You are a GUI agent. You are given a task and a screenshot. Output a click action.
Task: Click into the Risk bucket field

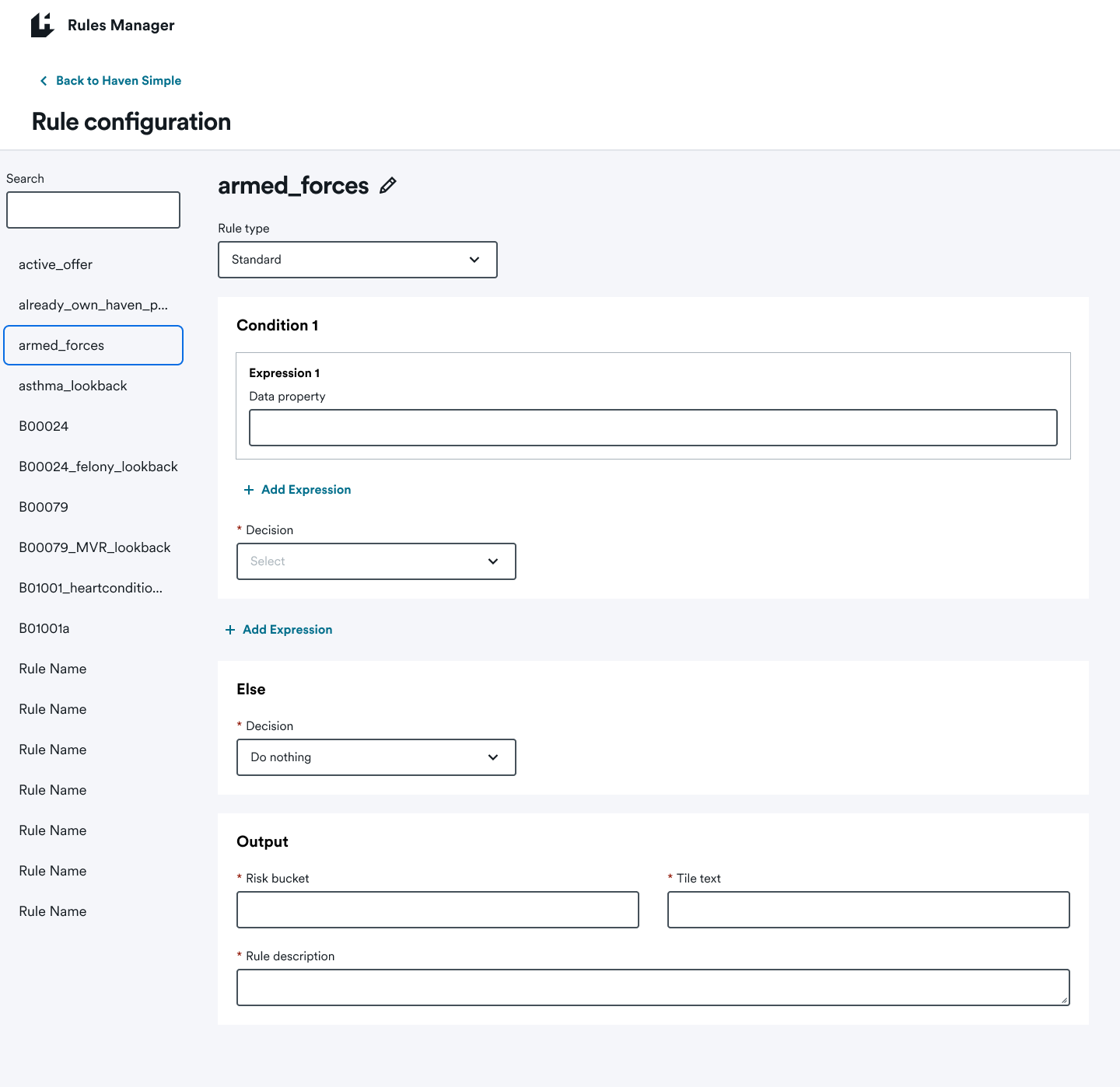[437, 910]
